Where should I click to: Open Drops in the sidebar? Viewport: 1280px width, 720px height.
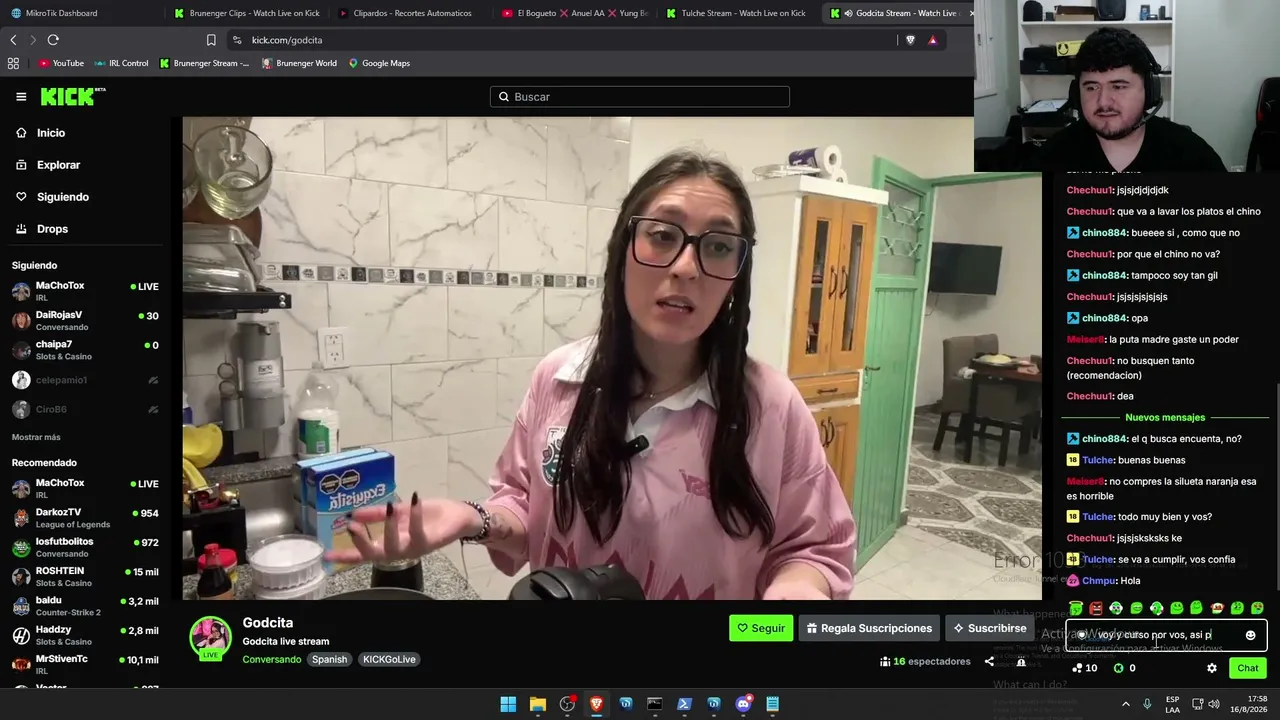coord(52,229)
